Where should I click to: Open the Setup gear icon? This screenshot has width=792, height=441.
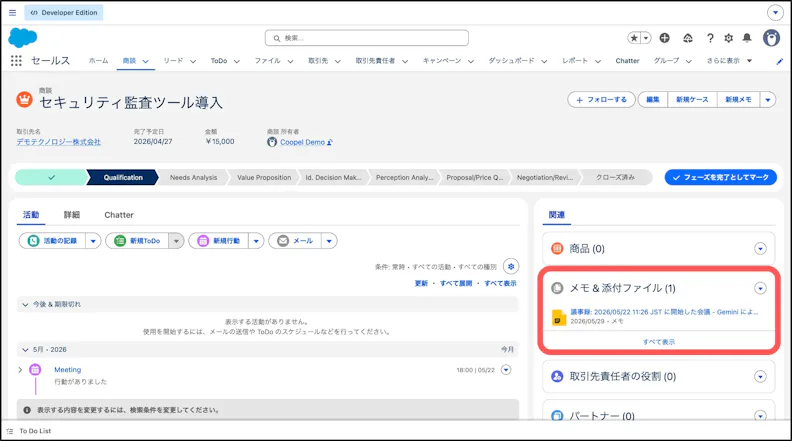click(728, 38)
